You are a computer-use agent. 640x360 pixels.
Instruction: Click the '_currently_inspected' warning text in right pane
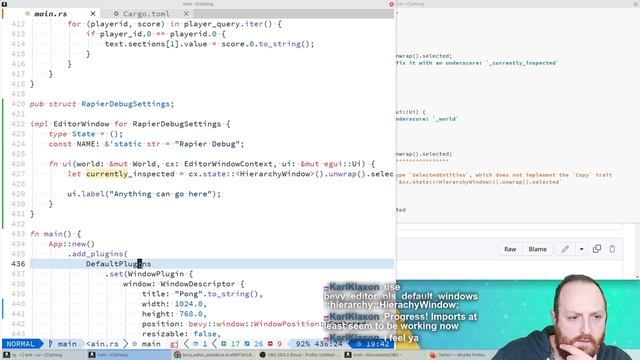click(x=521, y=63)
